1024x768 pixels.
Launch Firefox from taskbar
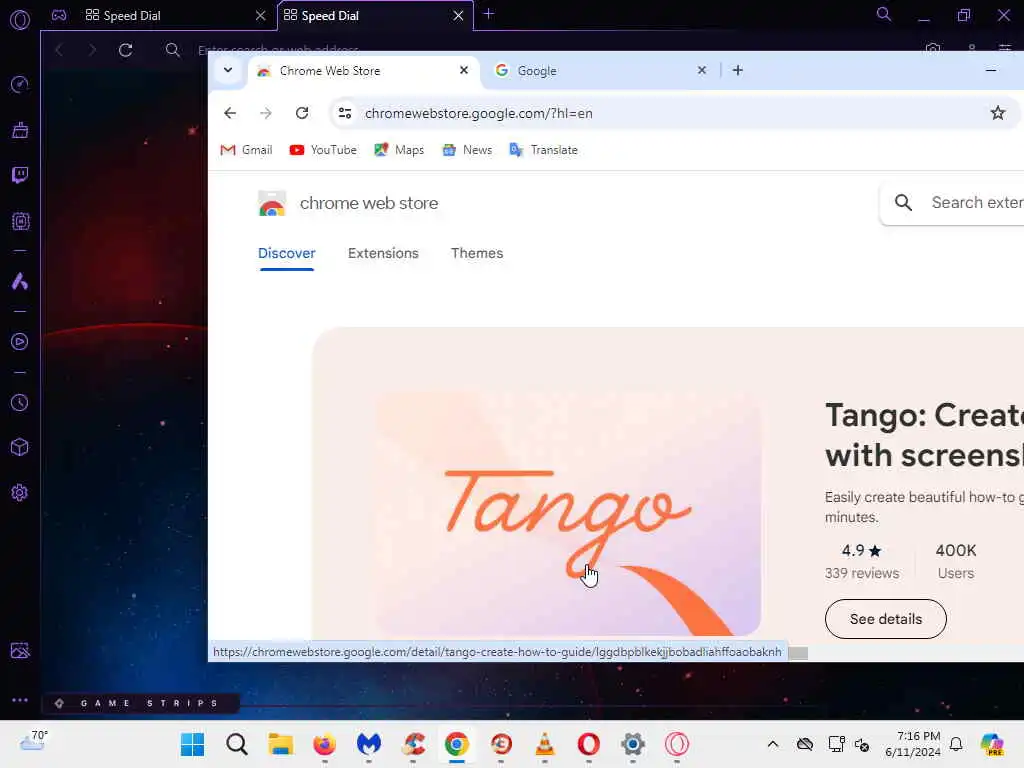click(x=325, y=744)
